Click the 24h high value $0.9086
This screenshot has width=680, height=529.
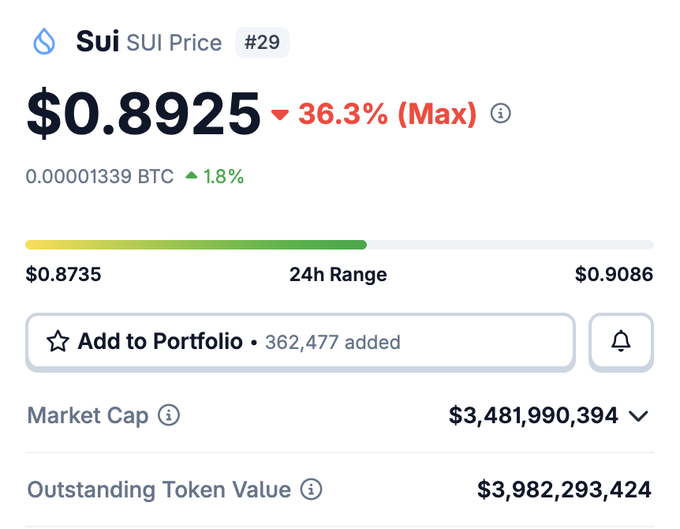614,274
